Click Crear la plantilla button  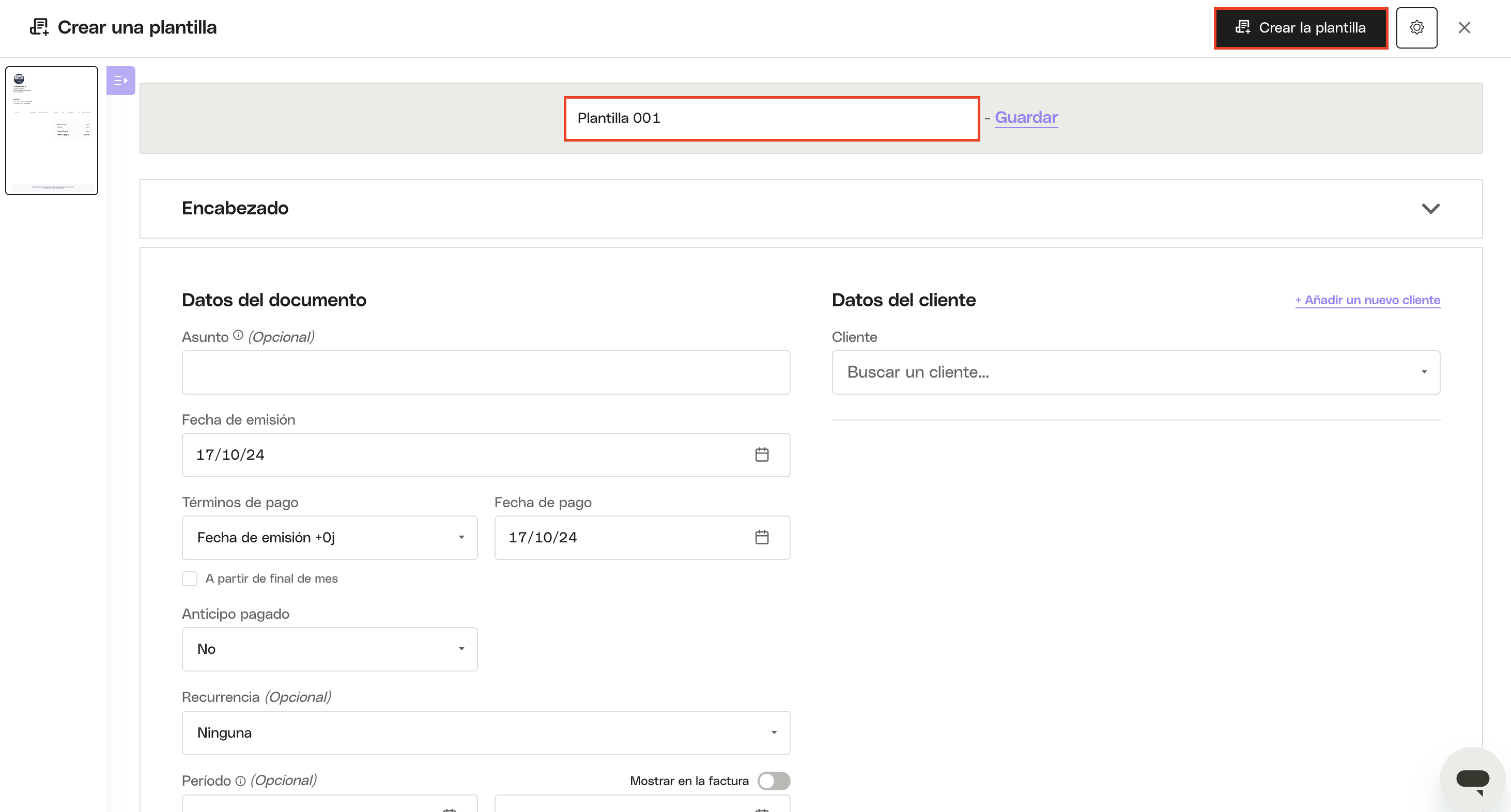tap(1301, 27)
